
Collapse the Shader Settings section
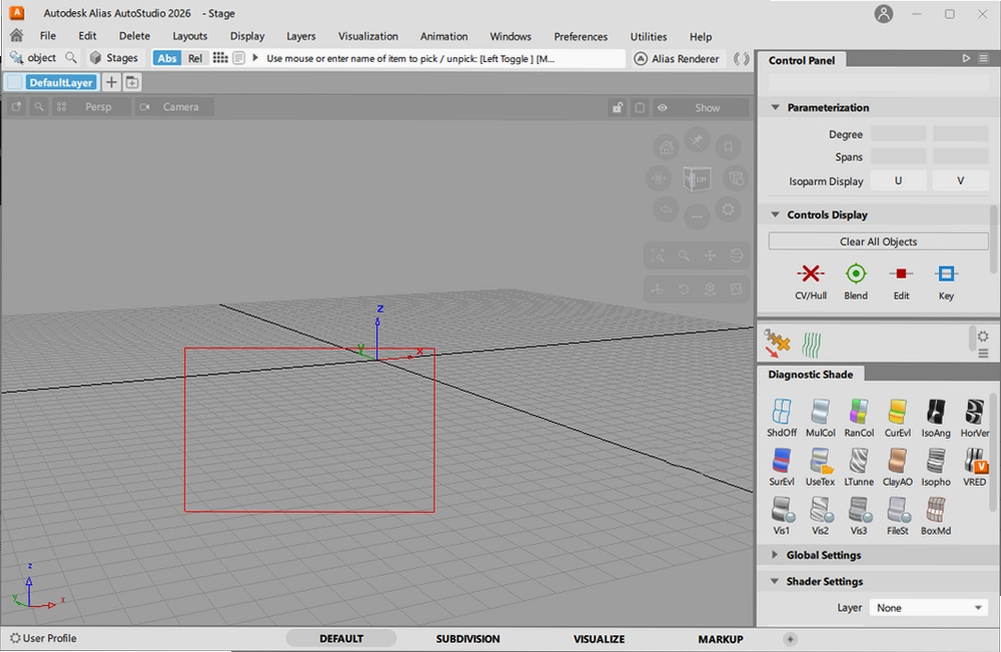pos(775,581)
